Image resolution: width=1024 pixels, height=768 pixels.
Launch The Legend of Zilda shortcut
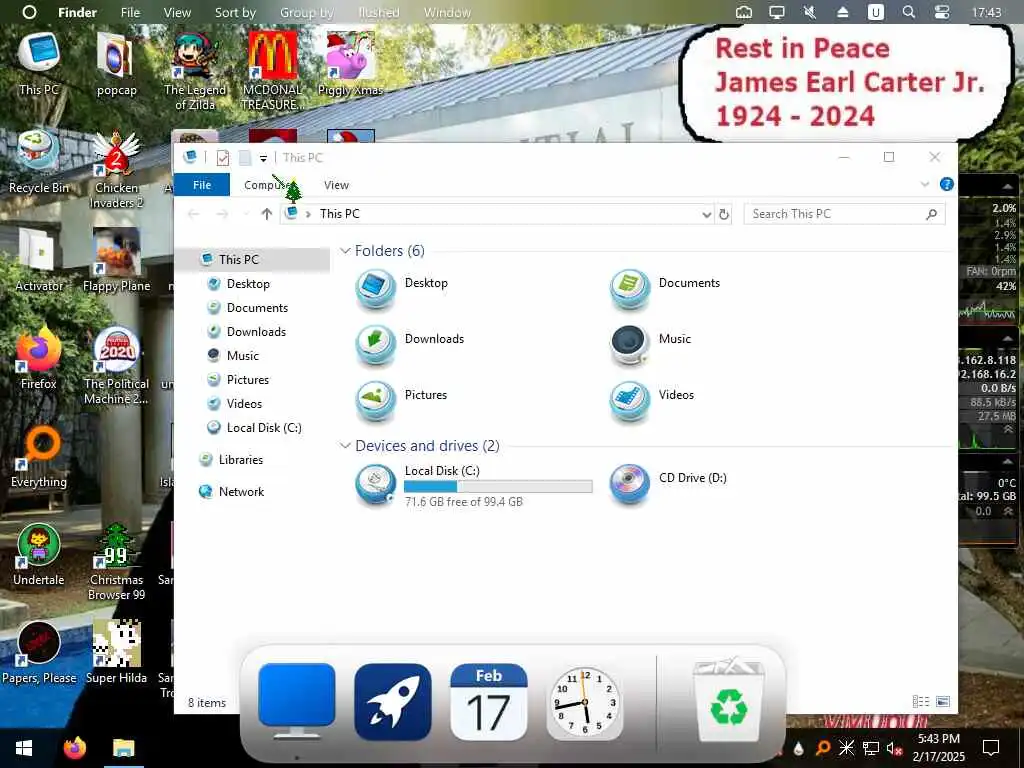195,71
